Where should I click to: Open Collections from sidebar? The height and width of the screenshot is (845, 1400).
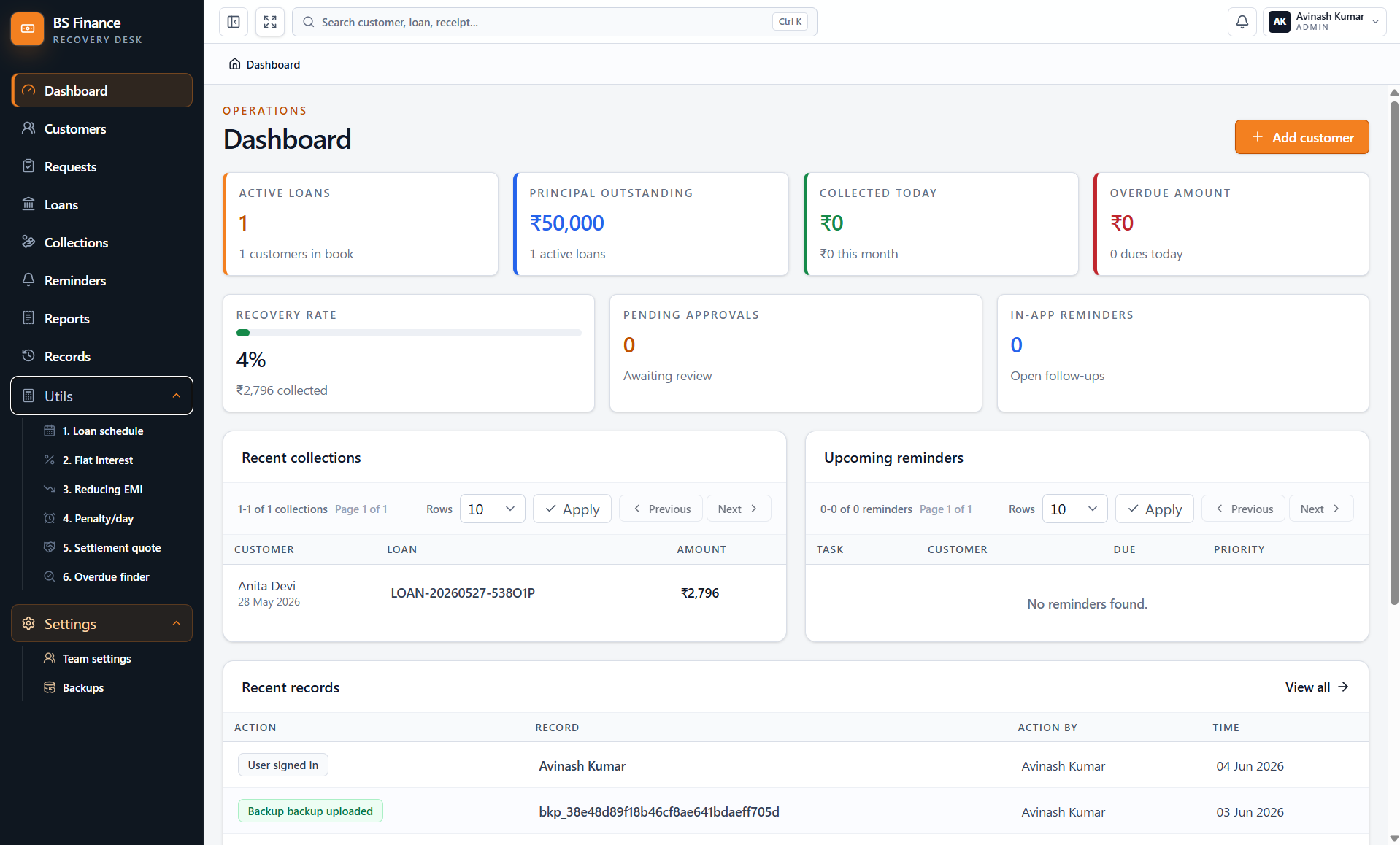pyautogui.click(x=102, y=242)
